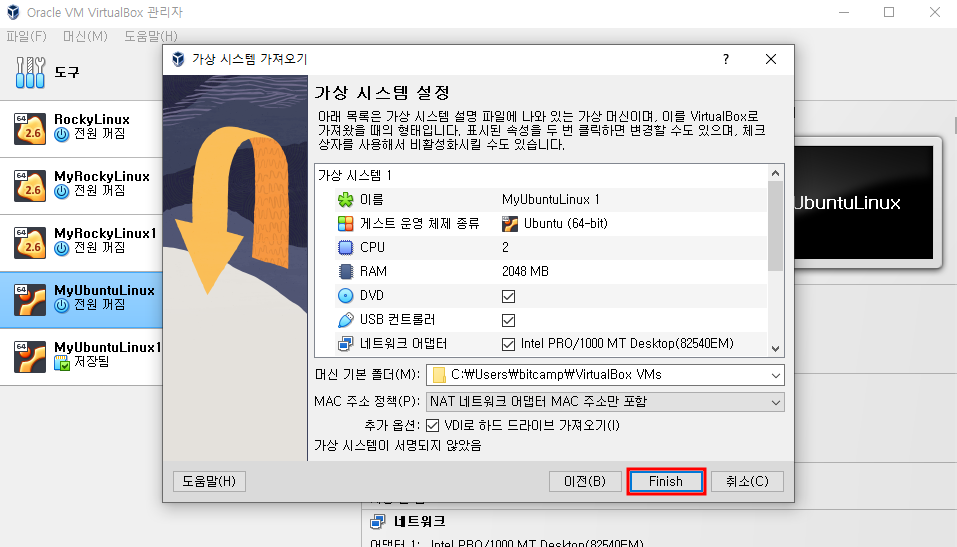Uncheck the network adapter checkbox
957x547 pixels.
pos(508,344)
